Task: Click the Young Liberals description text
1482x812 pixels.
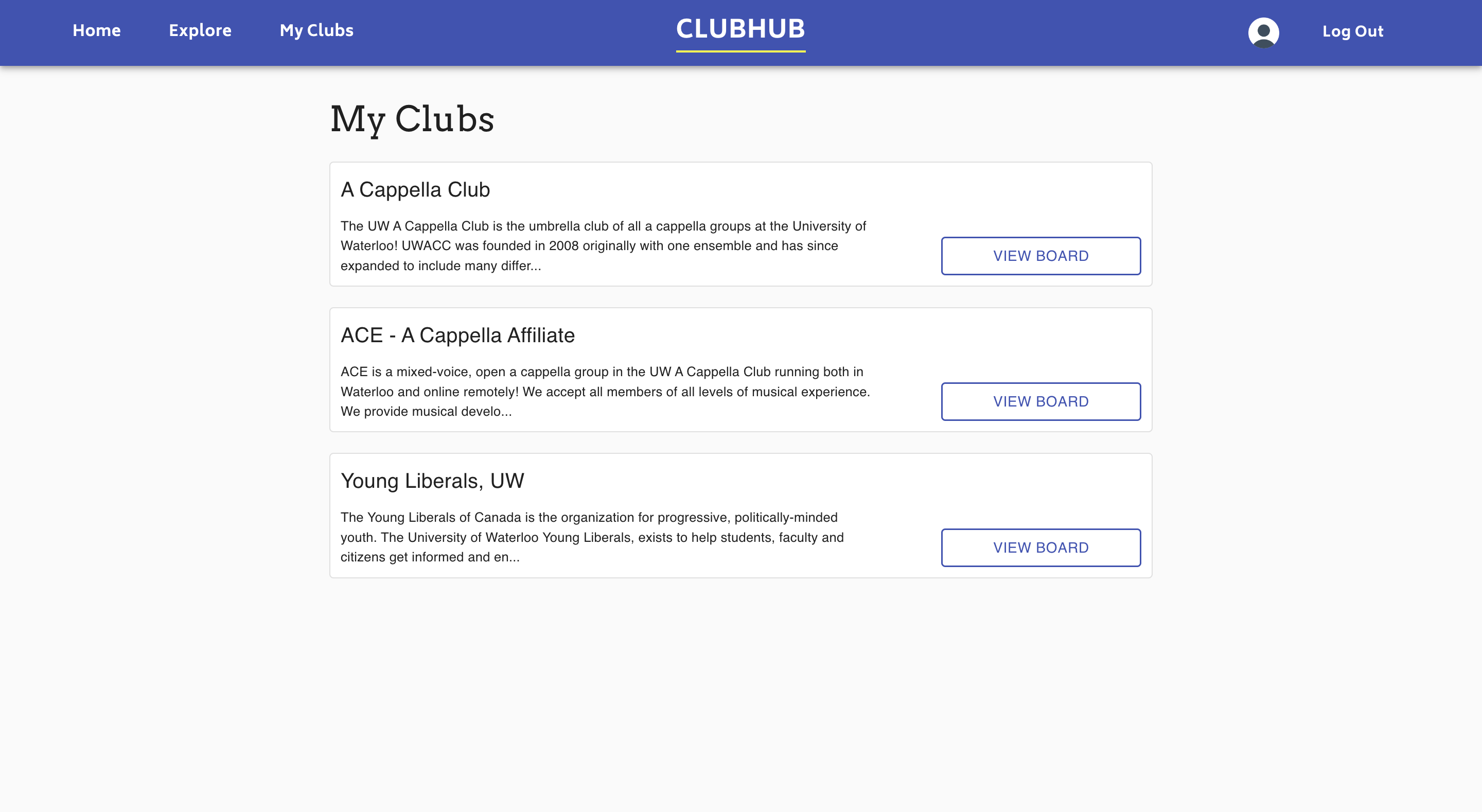Action: point(592,537)
